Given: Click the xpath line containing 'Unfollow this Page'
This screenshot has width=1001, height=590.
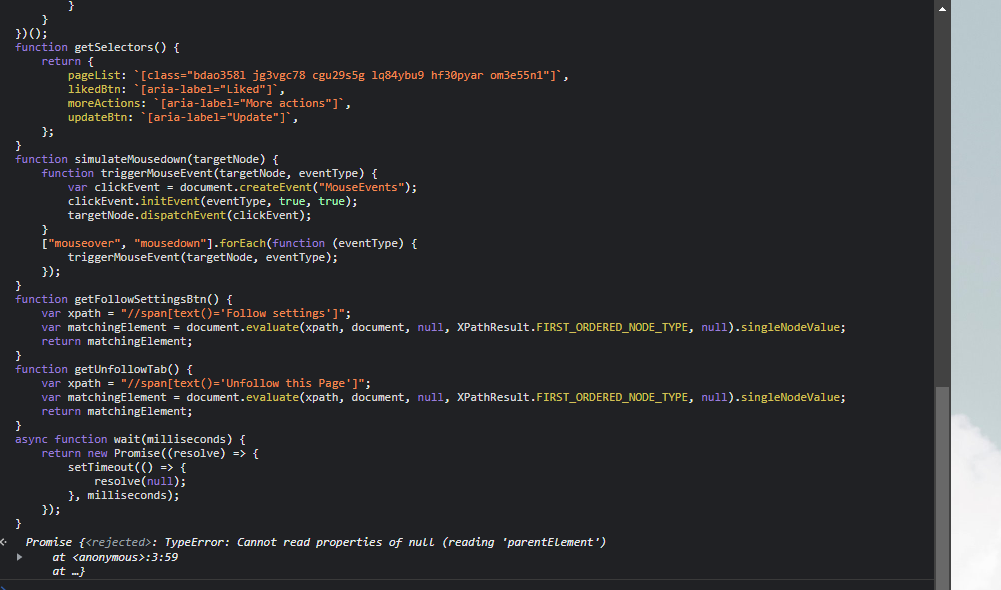Looking at the screenshot, I should pos(206,383).
